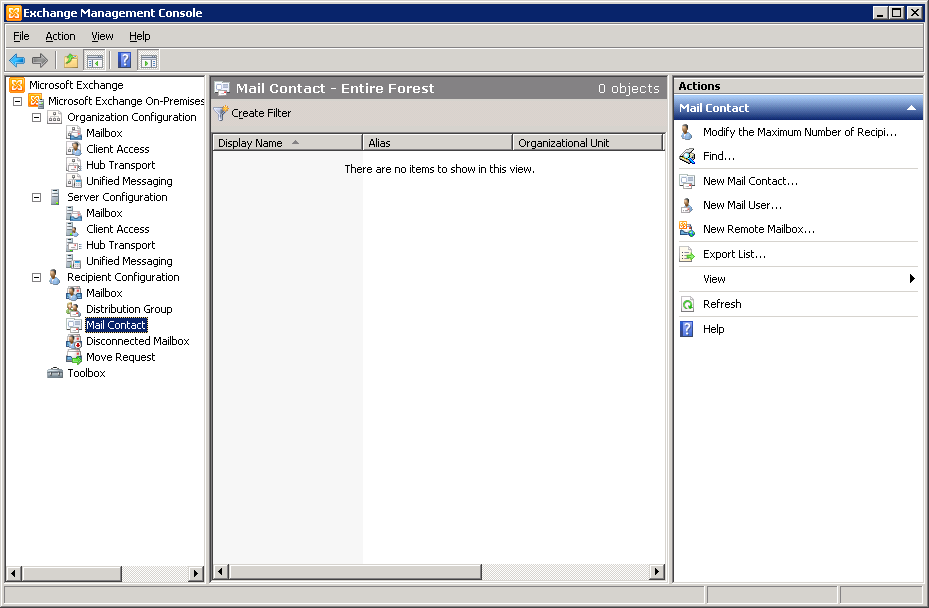
Task: Select Client Access under Organization Configuration
Action: tap(117, 149)
